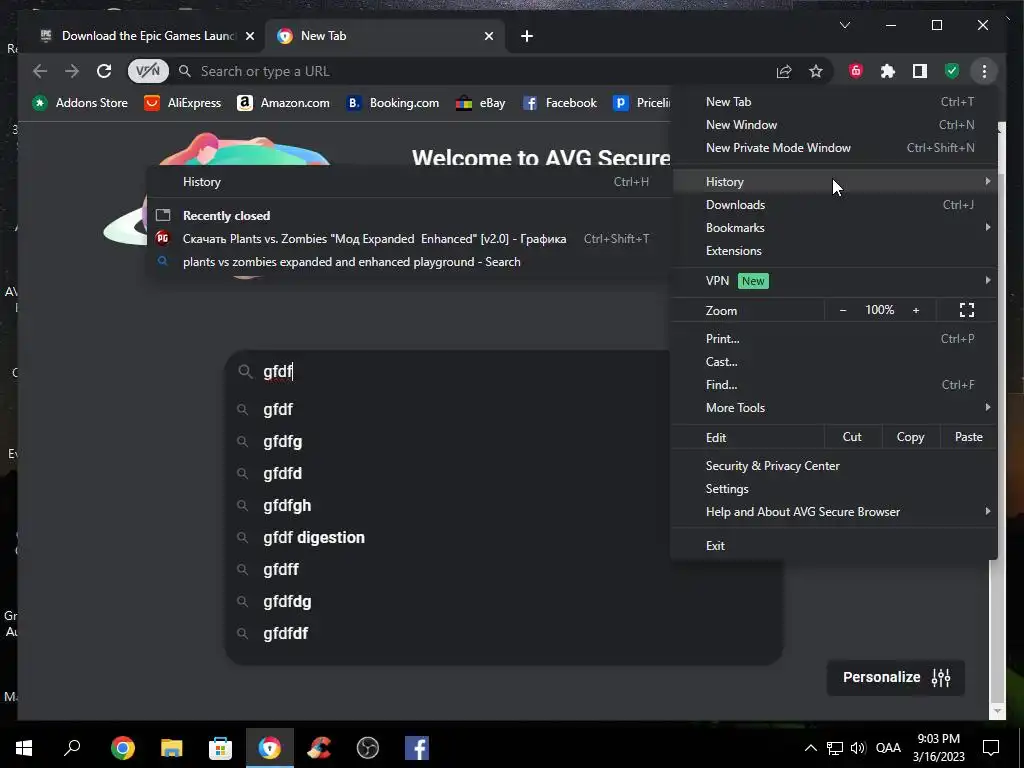This screenshot has width=1024, height=768.
Task: Open Windows Start menu
Action: coord(24,748)
